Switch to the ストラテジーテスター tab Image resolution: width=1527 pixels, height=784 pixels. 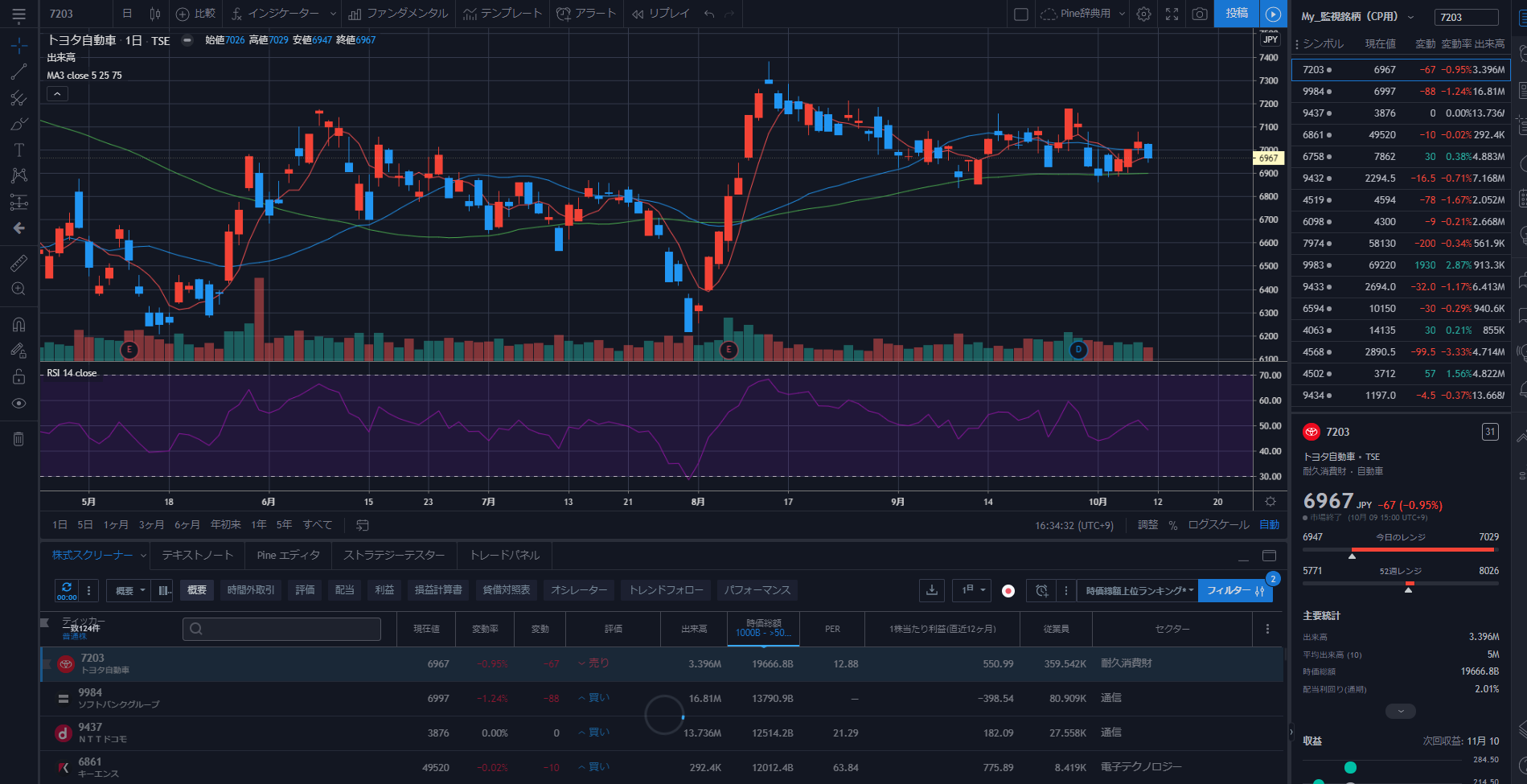(394, 556)
